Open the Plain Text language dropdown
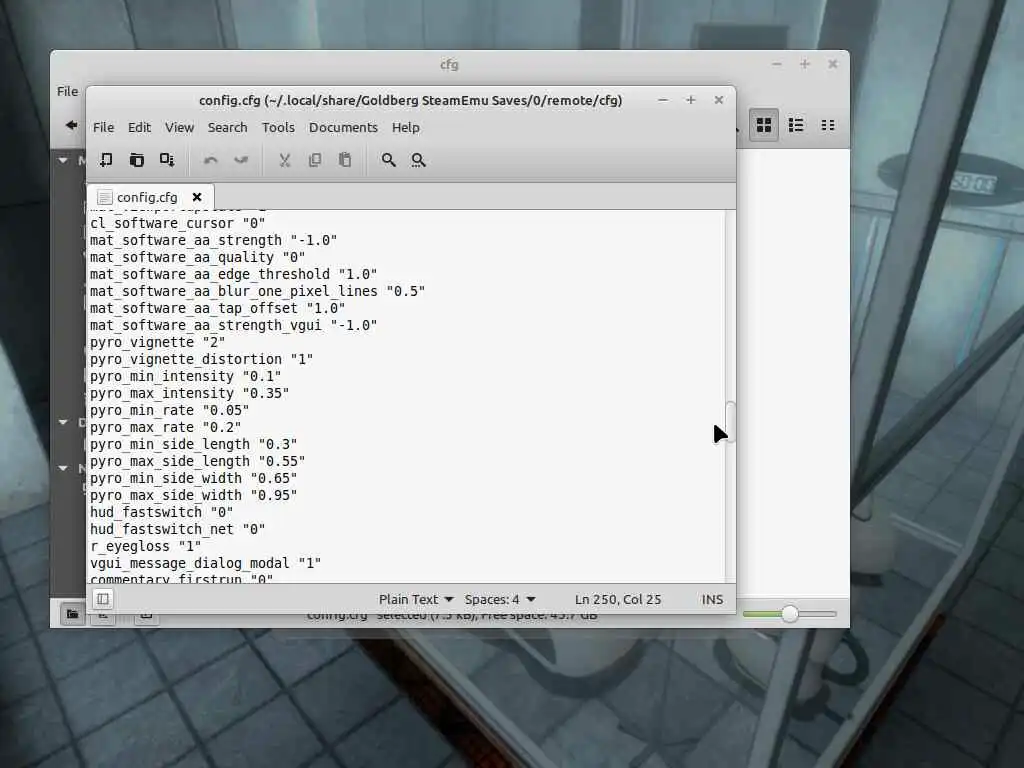 tap(416, 599)
